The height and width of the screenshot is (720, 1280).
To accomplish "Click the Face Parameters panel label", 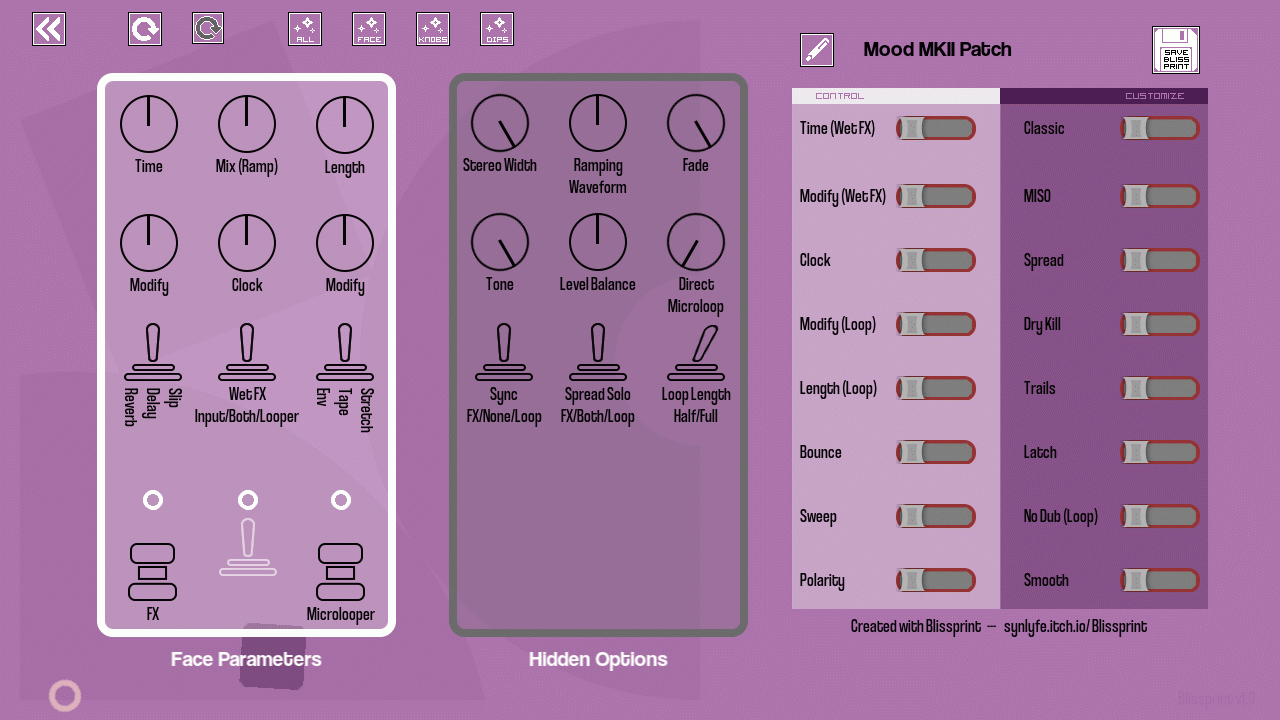I will pyautogui.click(x=246, y=659).
